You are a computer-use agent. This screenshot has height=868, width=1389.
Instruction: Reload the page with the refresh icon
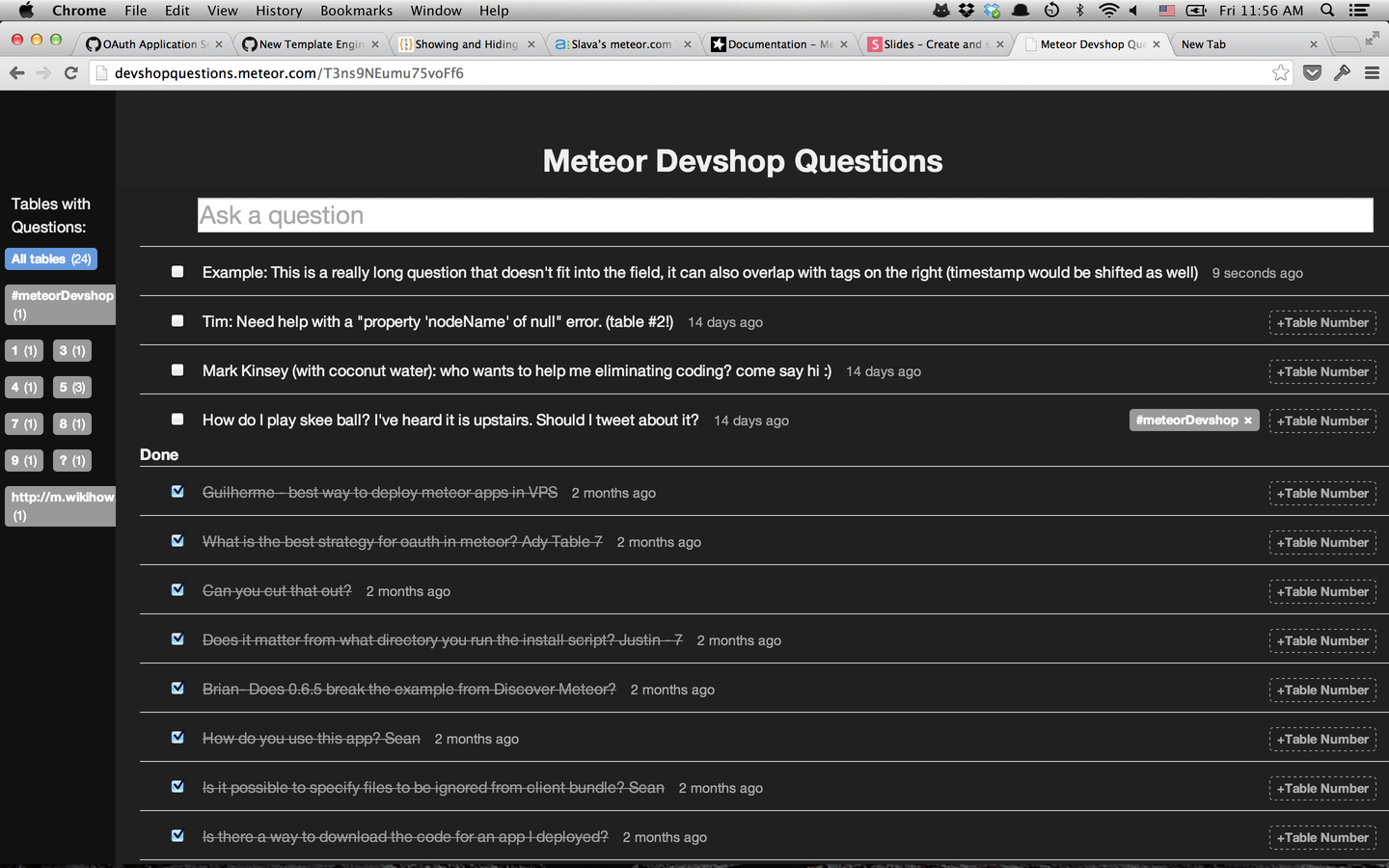[x=70, y=72]
